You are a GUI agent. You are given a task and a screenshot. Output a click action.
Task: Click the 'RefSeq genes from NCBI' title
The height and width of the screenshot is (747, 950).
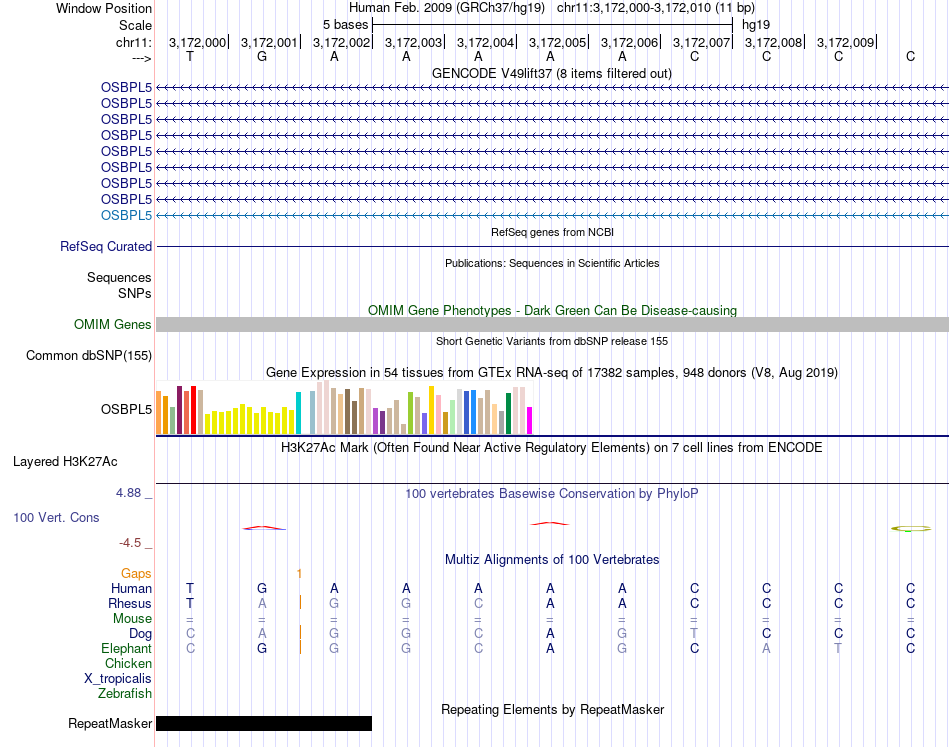pos(552,232)
